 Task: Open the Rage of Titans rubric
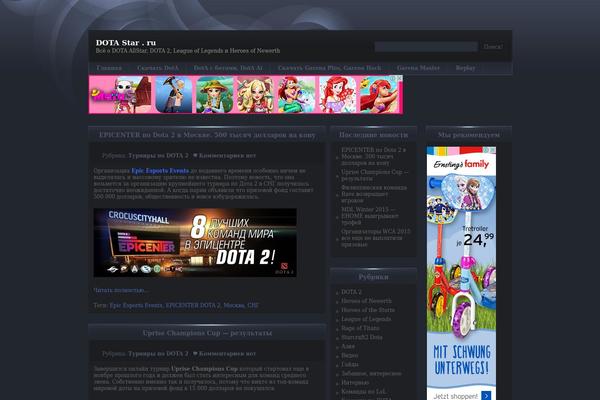click(x=360, y=328)
